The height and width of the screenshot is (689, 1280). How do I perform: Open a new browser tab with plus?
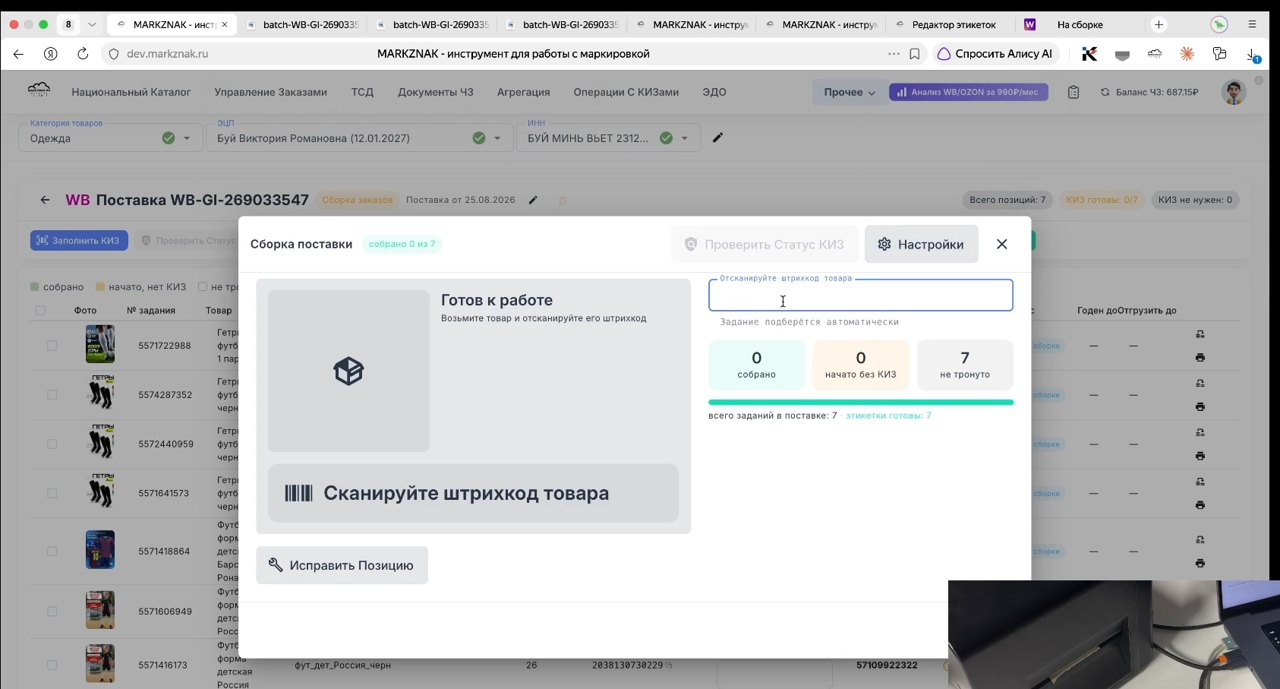(1158, 24)
